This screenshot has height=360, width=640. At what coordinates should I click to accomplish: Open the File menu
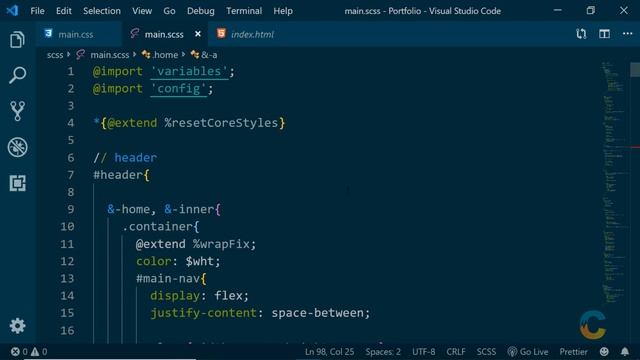click(x=37, y=11)
